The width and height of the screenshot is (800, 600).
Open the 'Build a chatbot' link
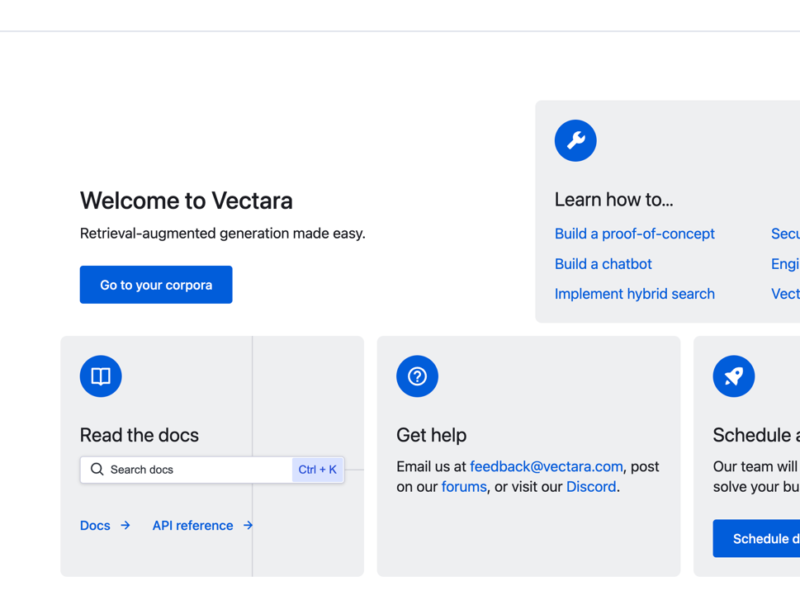click(x=603, y=263)
